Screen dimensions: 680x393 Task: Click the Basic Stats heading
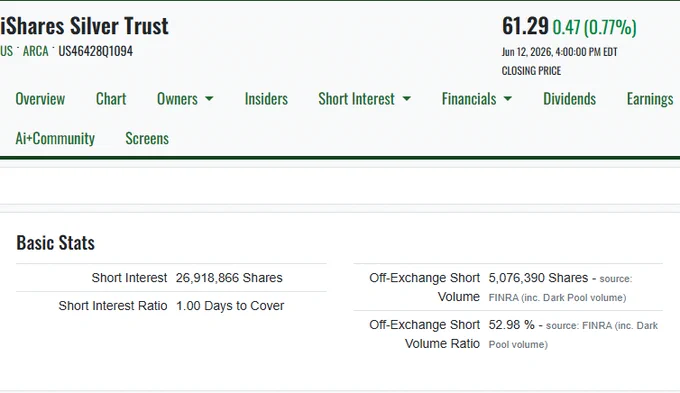tap(56, 243)
